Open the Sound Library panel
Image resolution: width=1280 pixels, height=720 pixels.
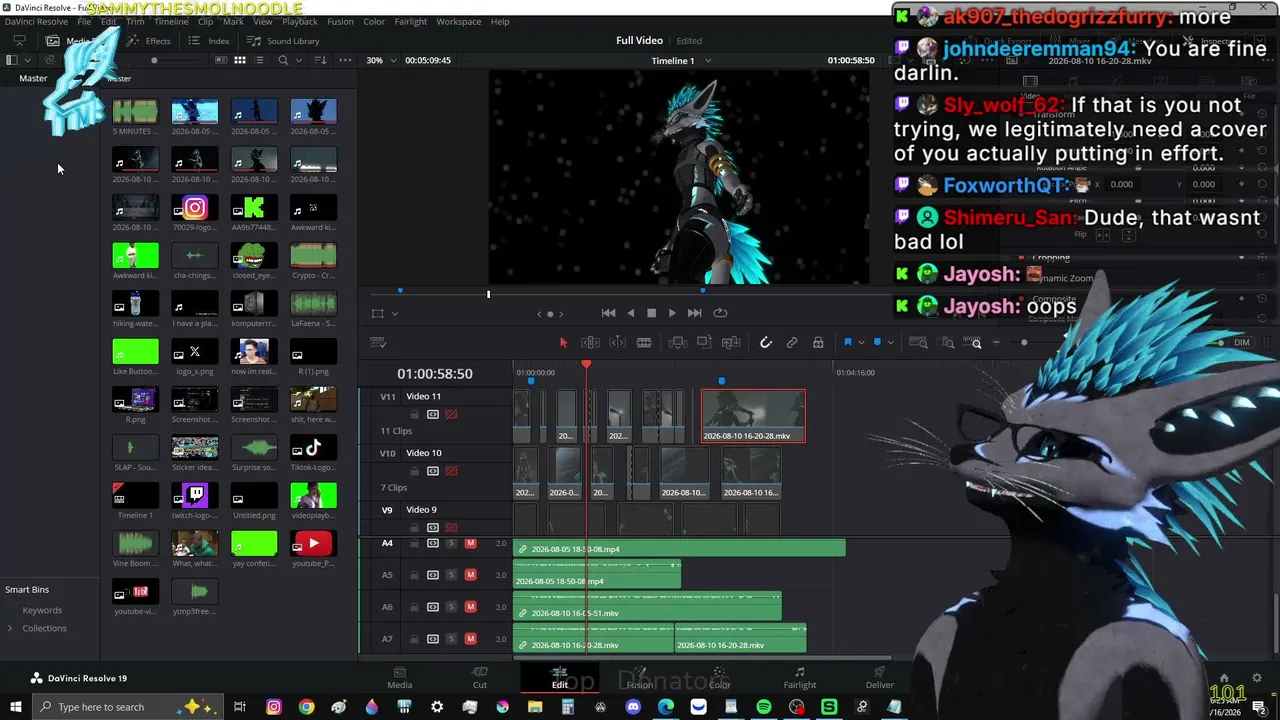tap(284, 41)
